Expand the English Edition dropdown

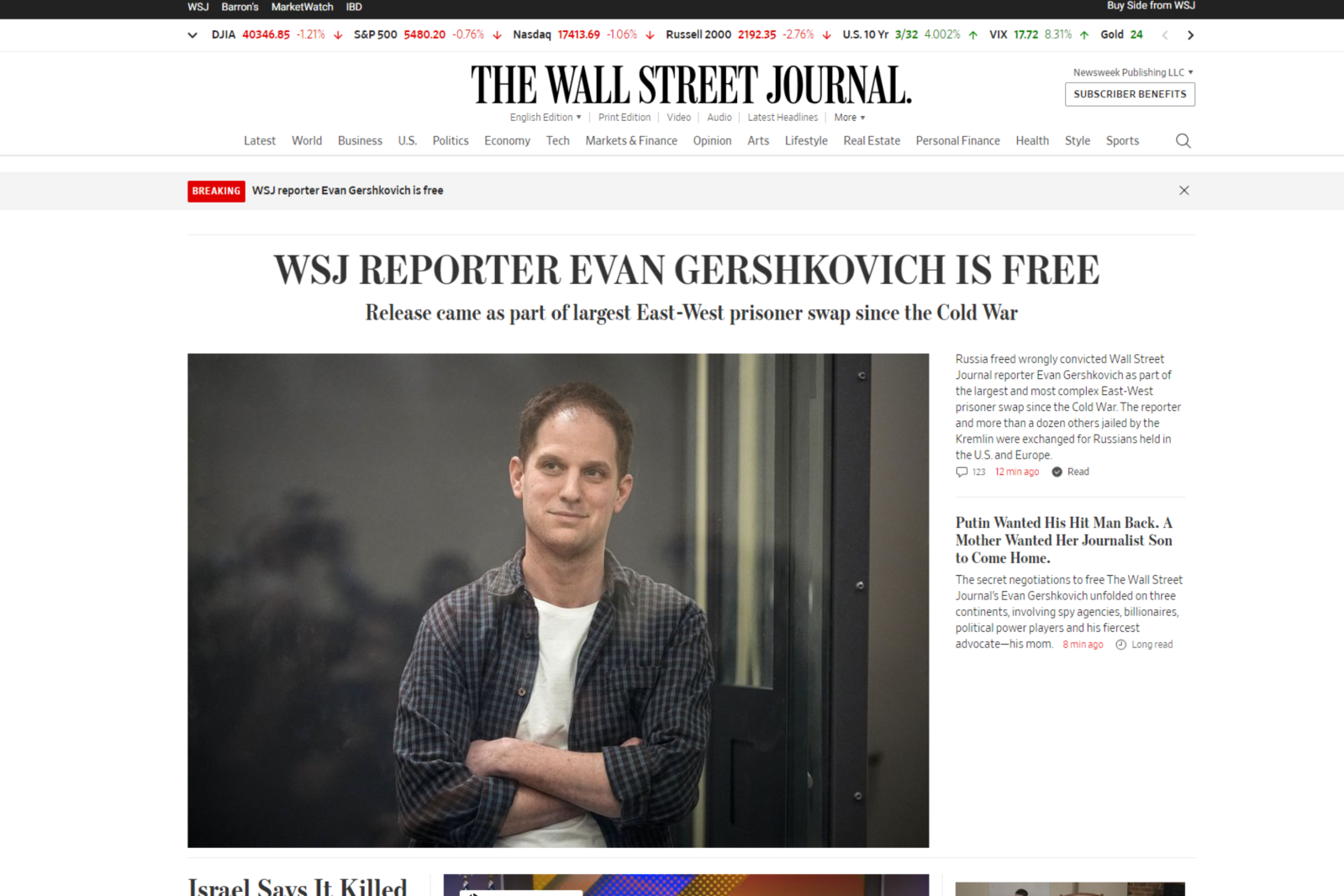(x=546, y=118)
